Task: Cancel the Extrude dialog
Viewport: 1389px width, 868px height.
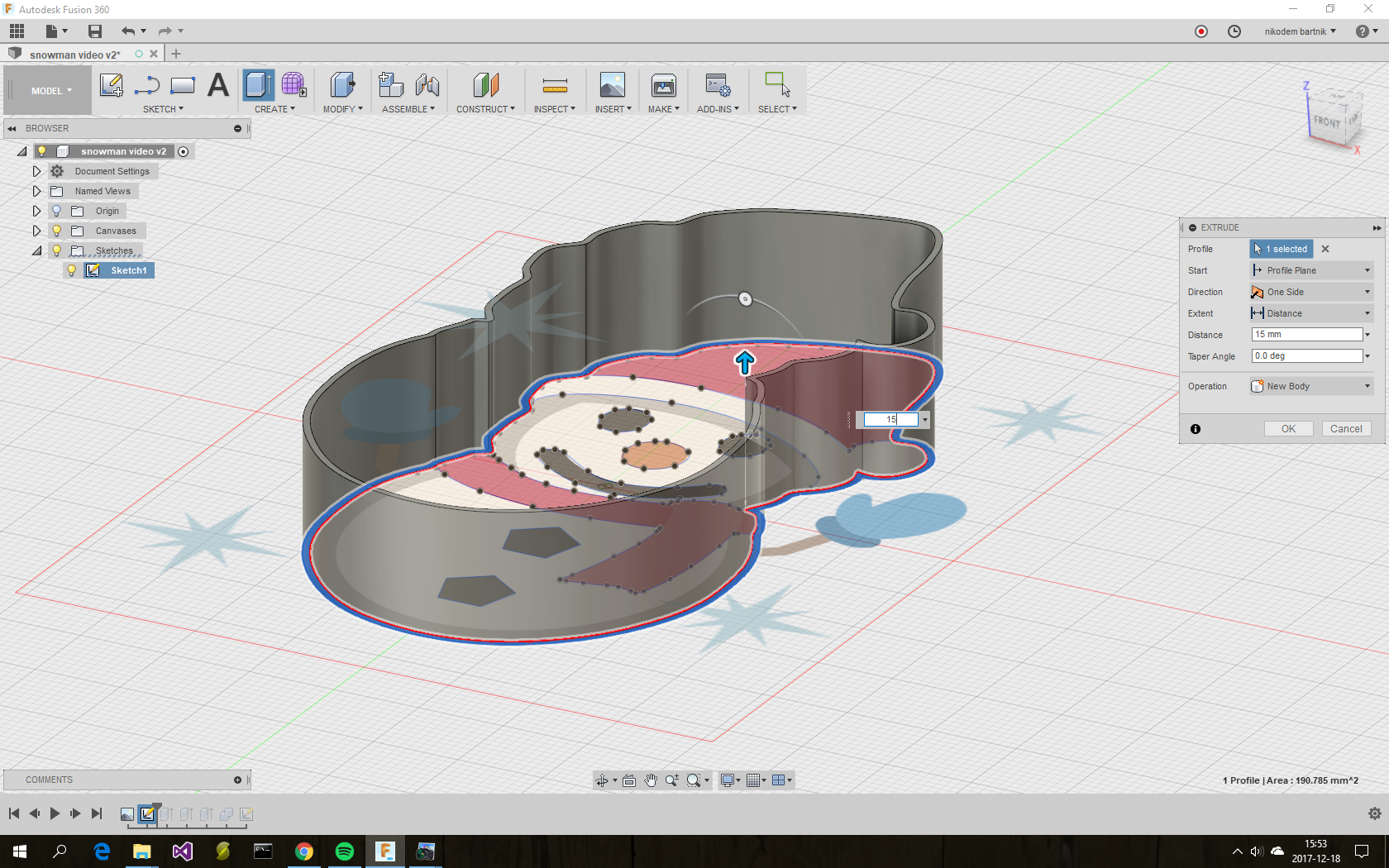Action: coord(1345,429)
